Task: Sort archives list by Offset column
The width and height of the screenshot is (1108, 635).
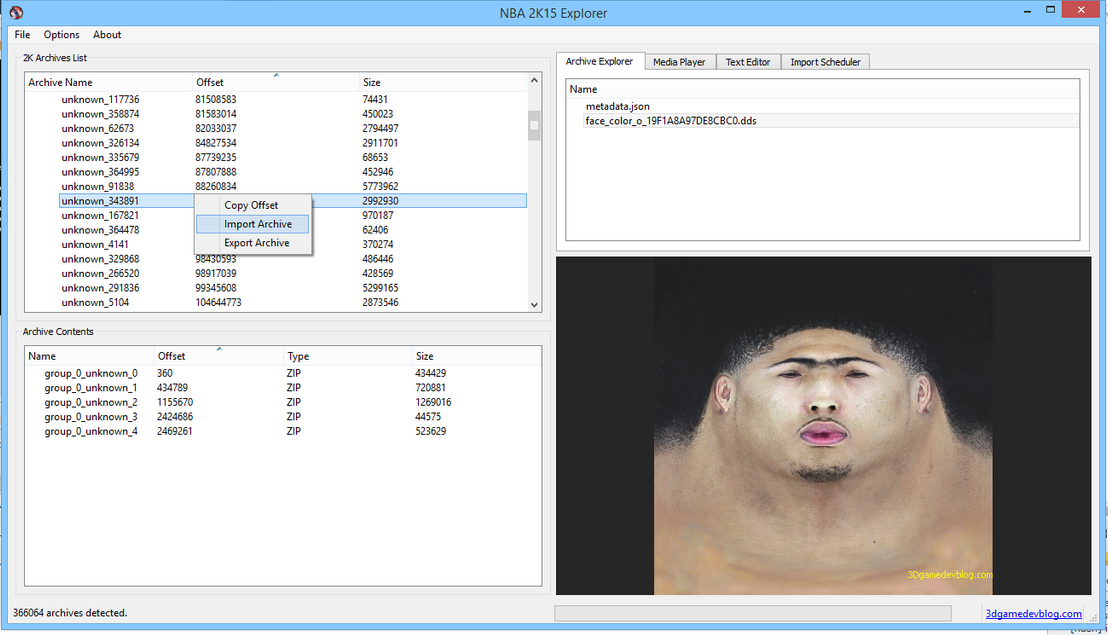Action: 276,82
